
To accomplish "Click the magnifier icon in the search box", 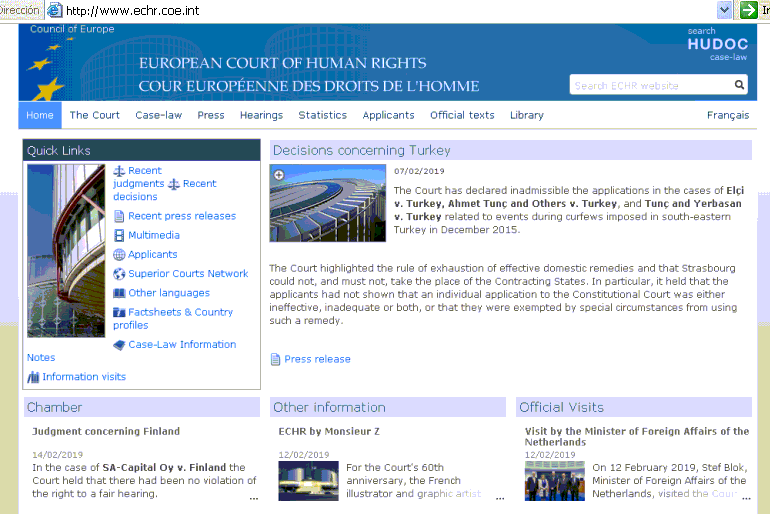I will [x=739, y=85].
